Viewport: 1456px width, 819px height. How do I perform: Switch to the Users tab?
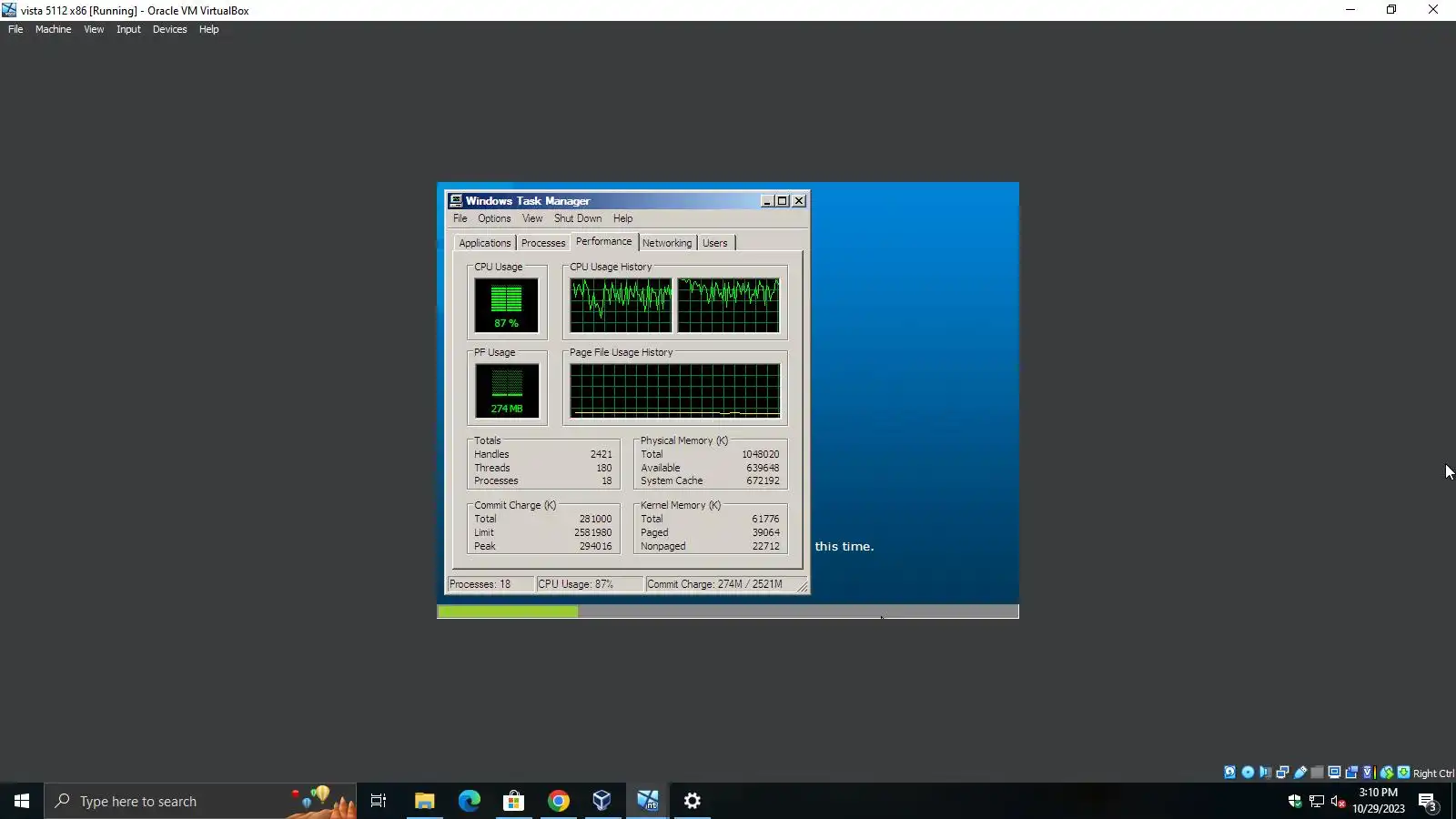click(x=715, y=243)
